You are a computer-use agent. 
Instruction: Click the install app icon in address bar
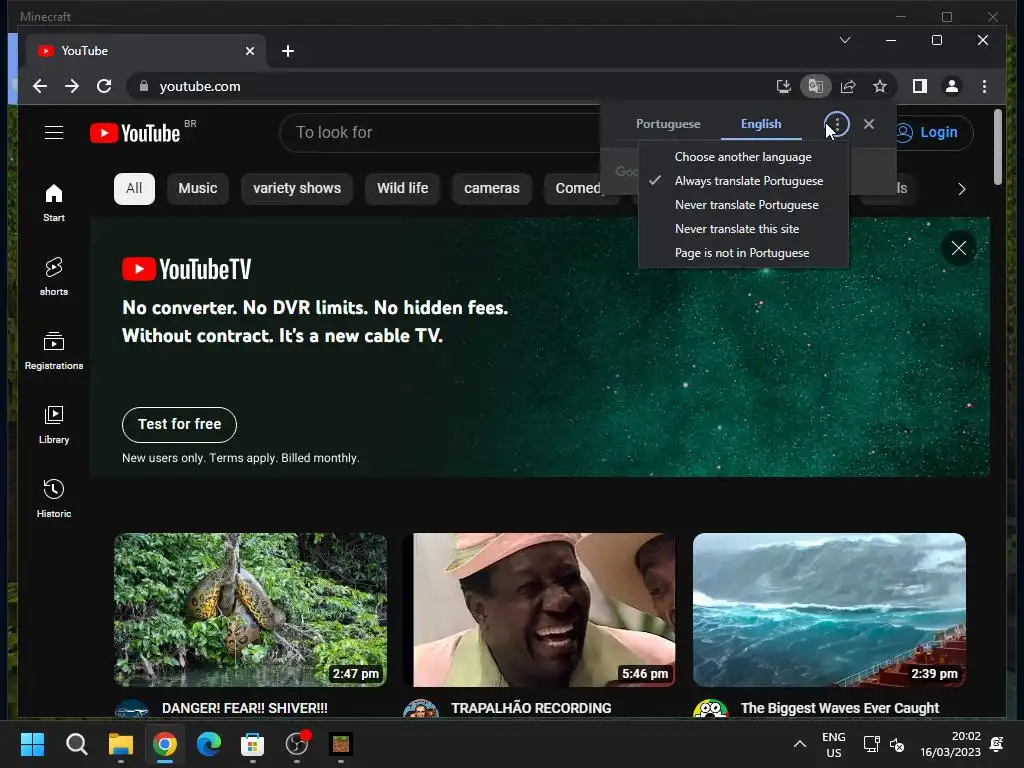pyautogui.click(x=784, y=86)
